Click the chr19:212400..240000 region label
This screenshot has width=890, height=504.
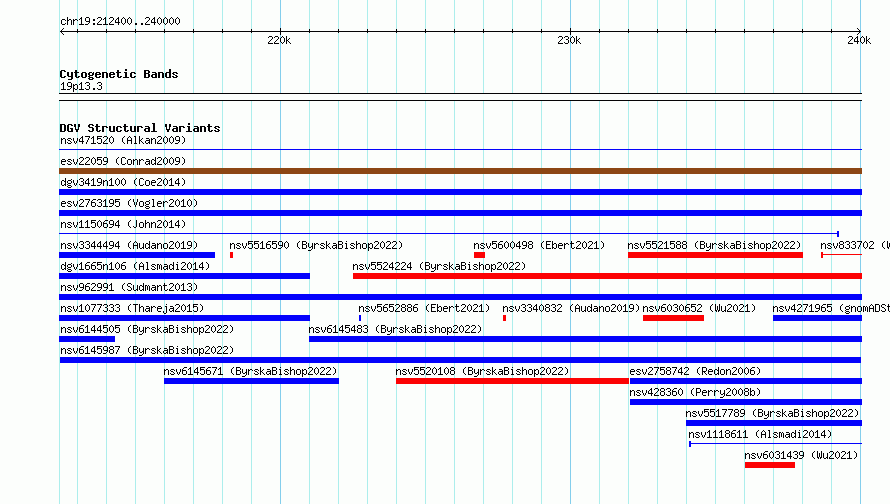coord(120,21)
